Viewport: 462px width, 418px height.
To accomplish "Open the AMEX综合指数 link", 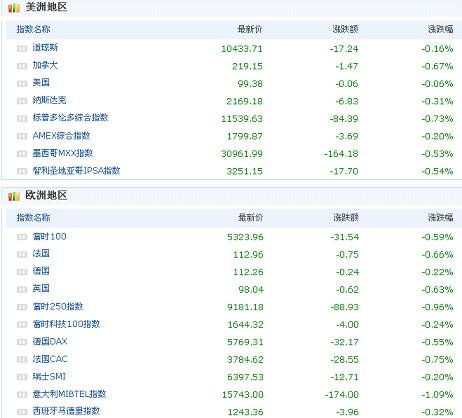I will [61, 136].
